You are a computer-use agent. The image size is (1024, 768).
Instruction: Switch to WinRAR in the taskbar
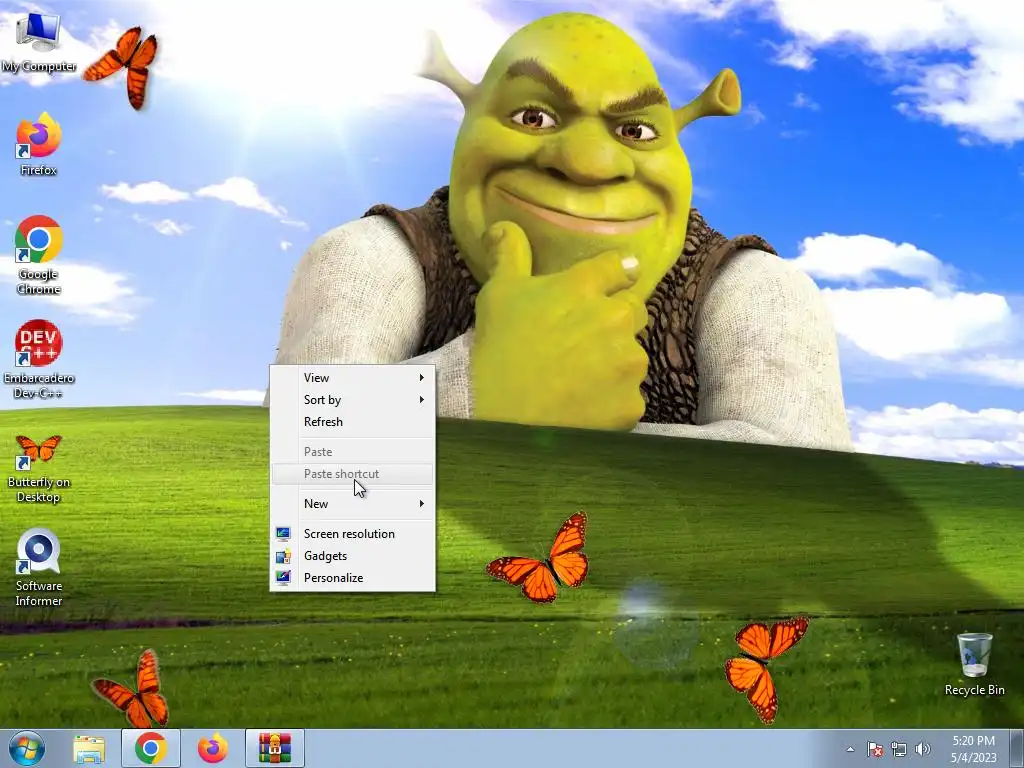pos(274,748)
